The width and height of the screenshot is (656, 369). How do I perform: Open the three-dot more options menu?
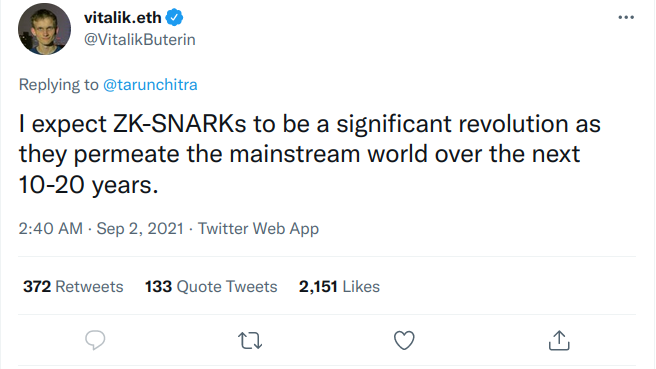pyautogui.click(x=626, y=17)
